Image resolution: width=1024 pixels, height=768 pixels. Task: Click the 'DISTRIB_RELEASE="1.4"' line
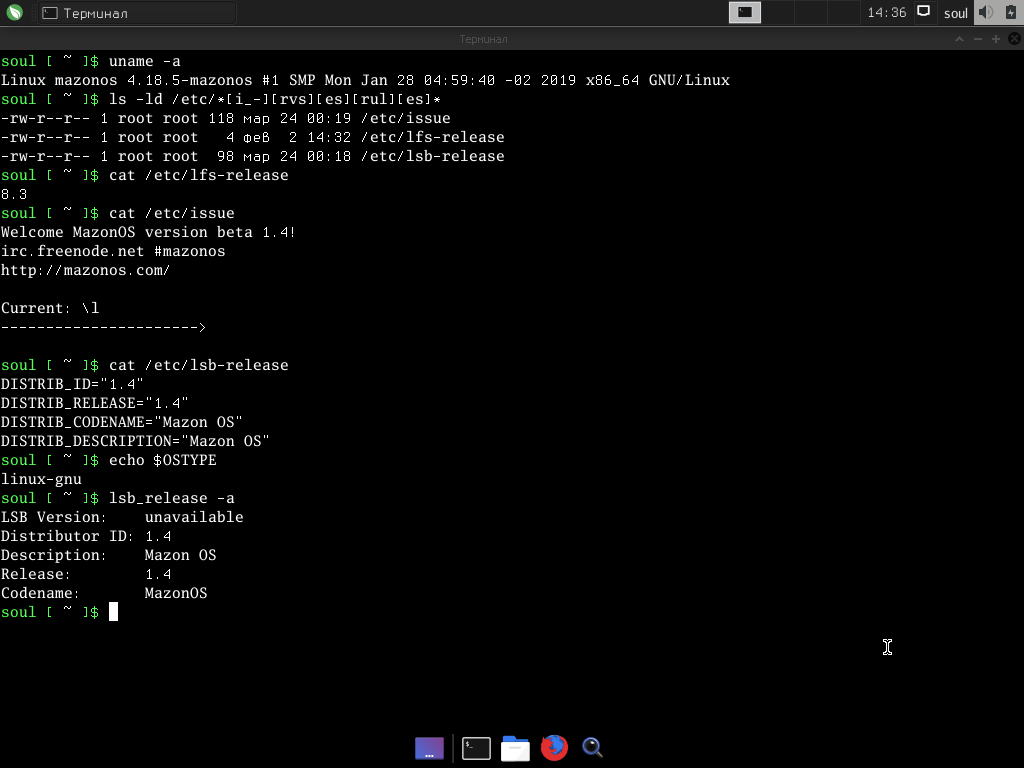click(95, 403)
